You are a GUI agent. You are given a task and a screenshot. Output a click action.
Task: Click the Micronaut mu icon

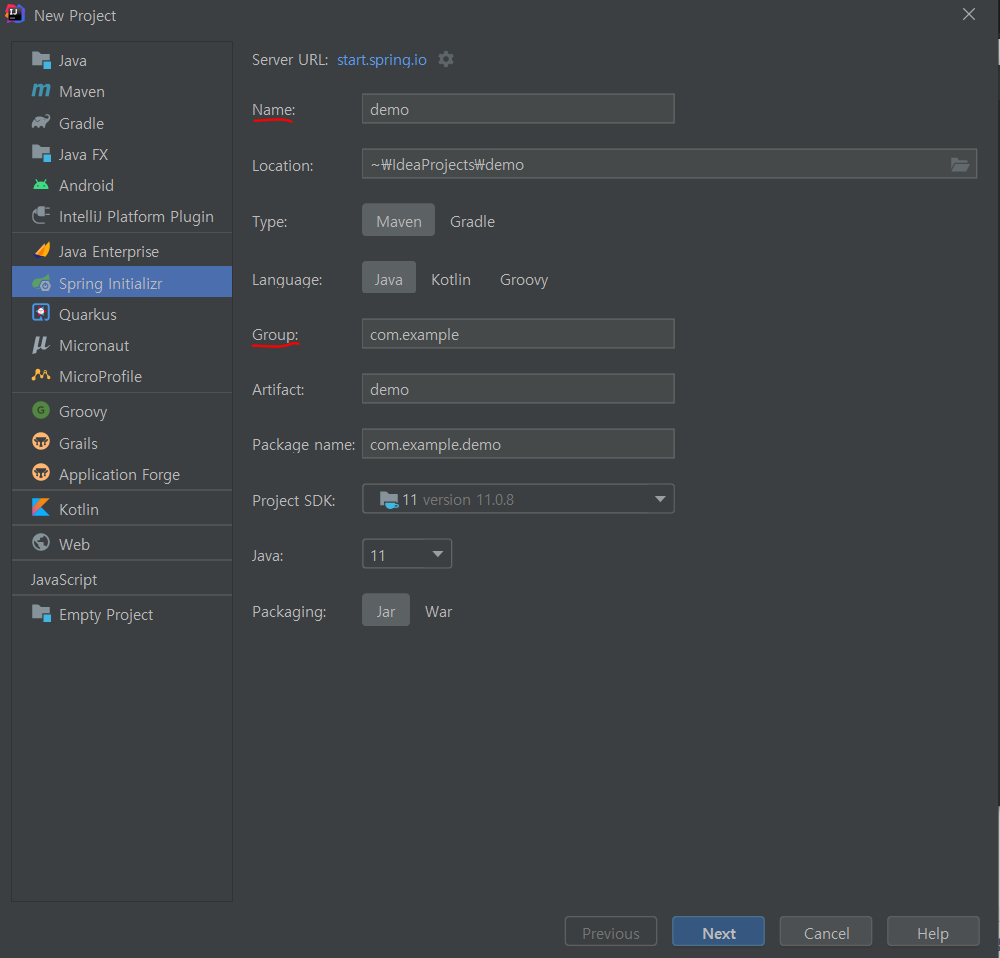point(41,345)
